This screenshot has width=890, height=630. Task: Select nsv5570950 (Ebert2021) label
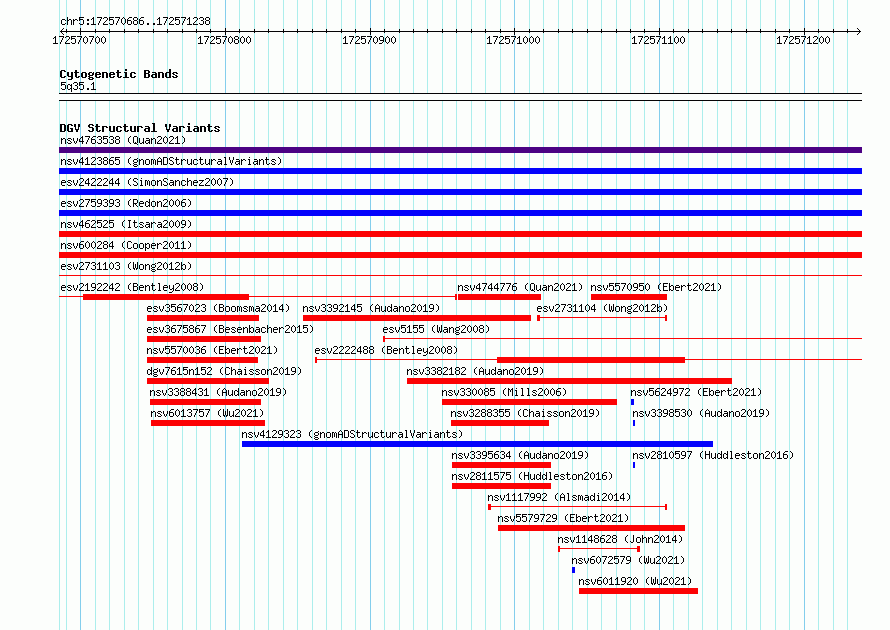tap(656, 287)
